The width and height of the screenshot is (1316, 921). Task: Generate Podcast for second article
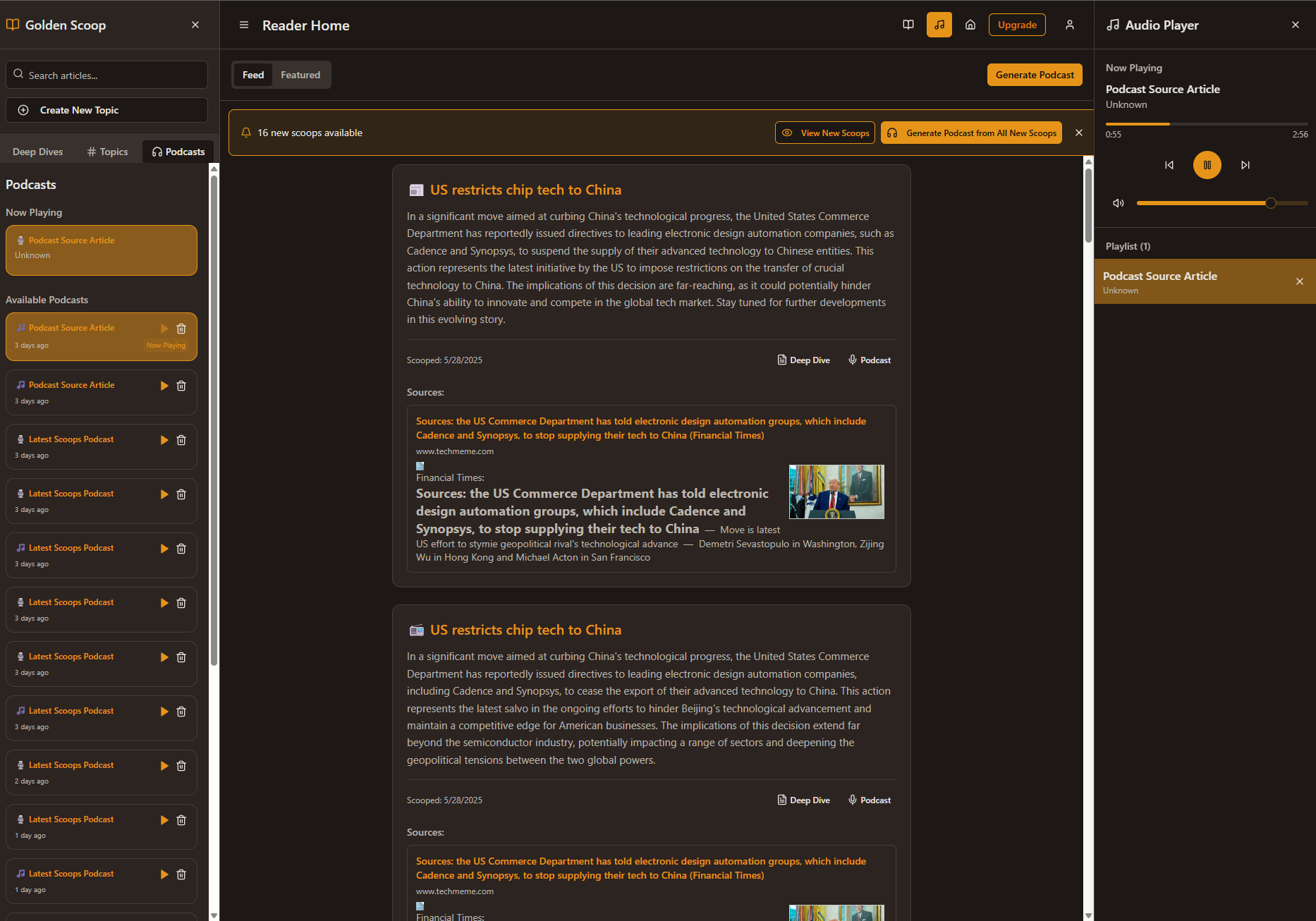870,800
